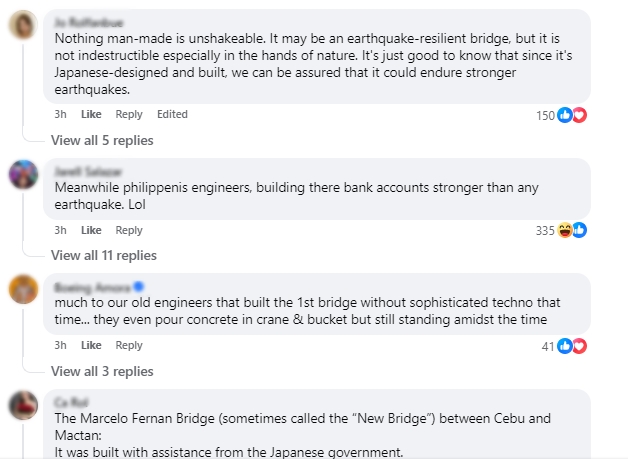Expand 'View all 5 replies' thread
628x459 pixels.
(x=102, y=140)
